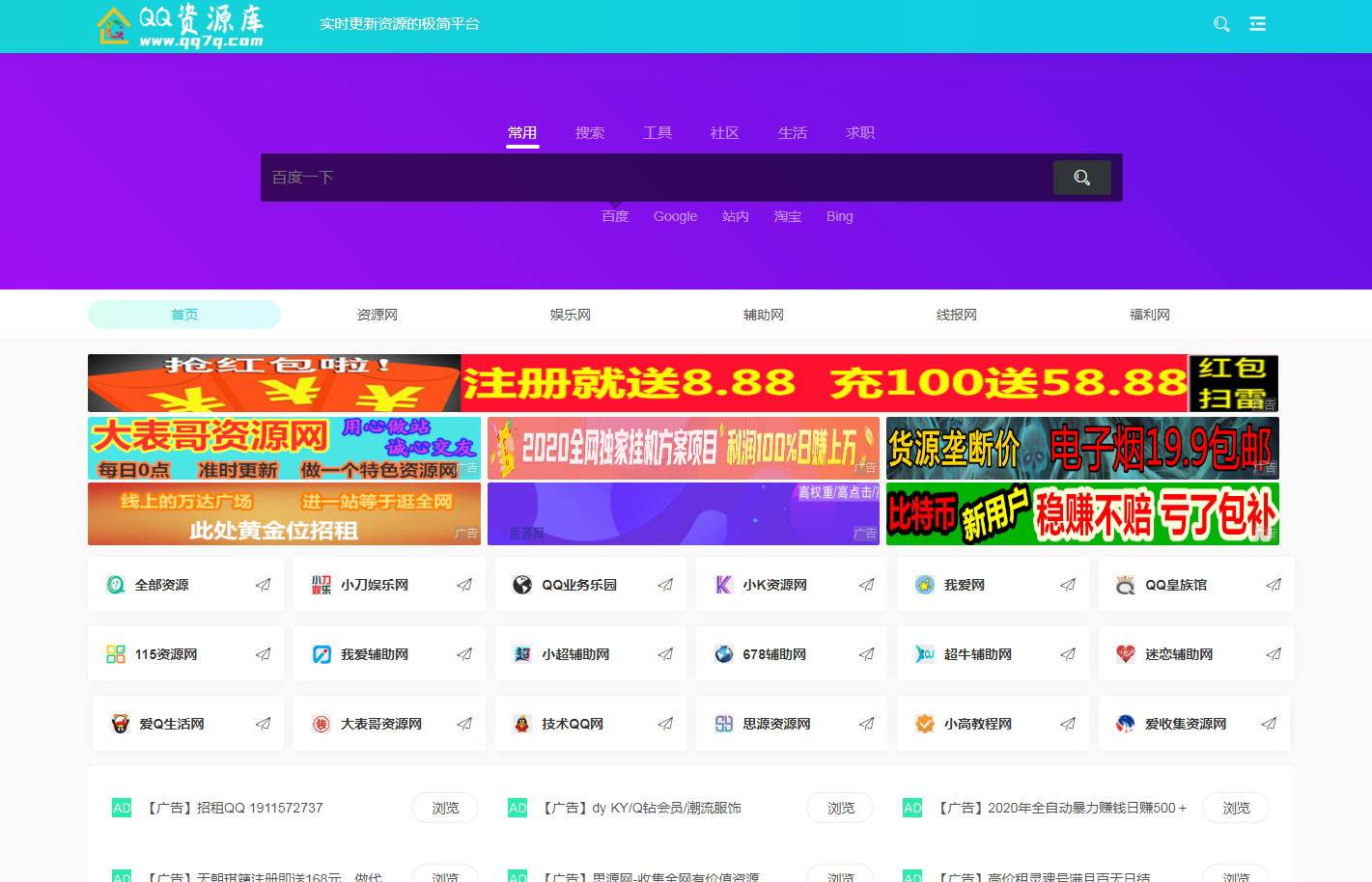1372x882 pixels.
Task: Open the 小刀娱乐网 link
Action: pos(375,585)
